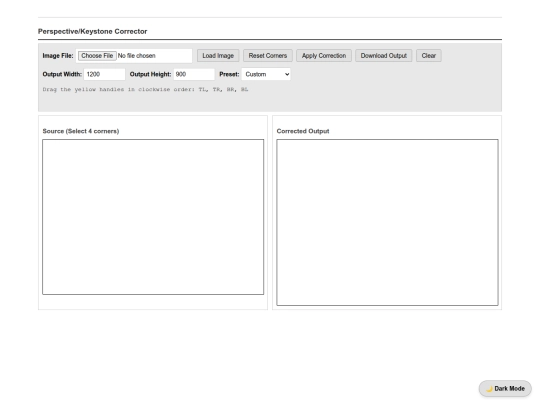Click 'Perspective/Keystone Corrector' heading
Screen dimensions: 540x405
[x=92, y=31]
